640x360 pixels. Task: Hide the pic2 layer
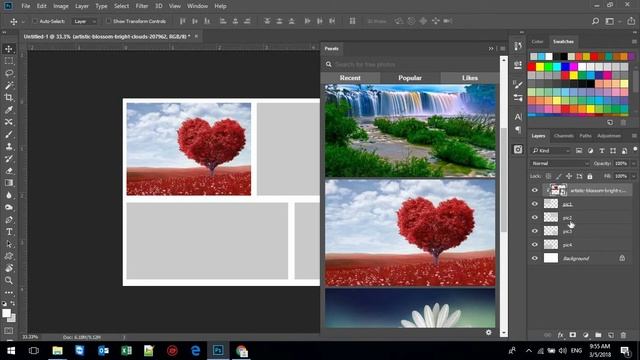coord(535,218)
